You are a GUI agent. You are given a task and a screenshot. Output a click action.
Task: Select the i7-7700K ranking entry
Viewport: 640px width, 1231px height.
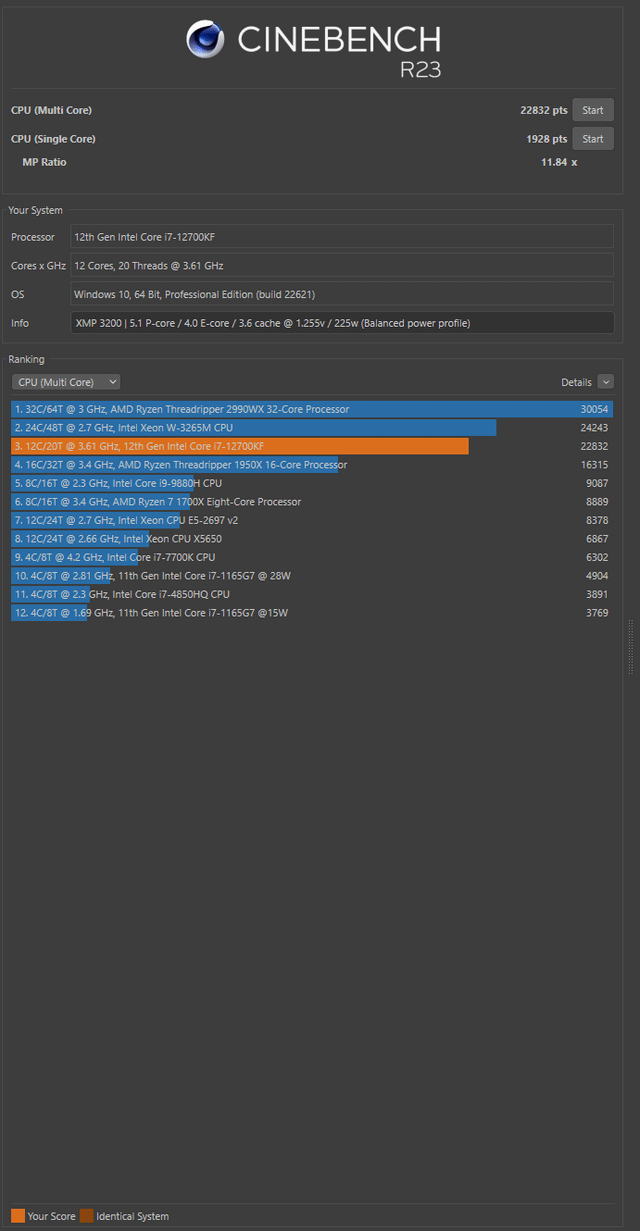tap(312, 557)
